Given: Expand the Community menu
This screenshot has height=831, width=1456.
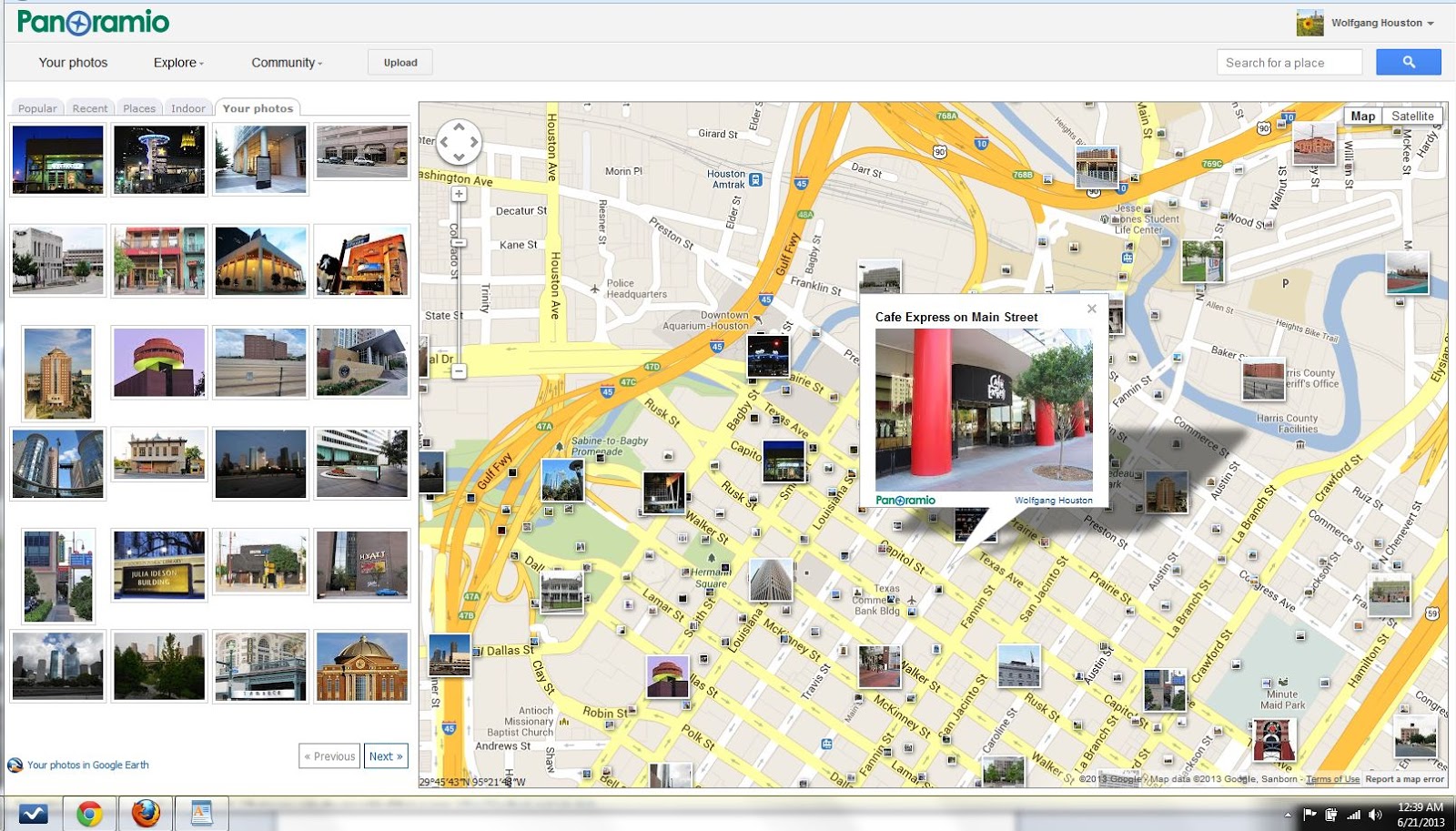Looking at the screenshot, I should pyautogui.click(x=287, y=63).
